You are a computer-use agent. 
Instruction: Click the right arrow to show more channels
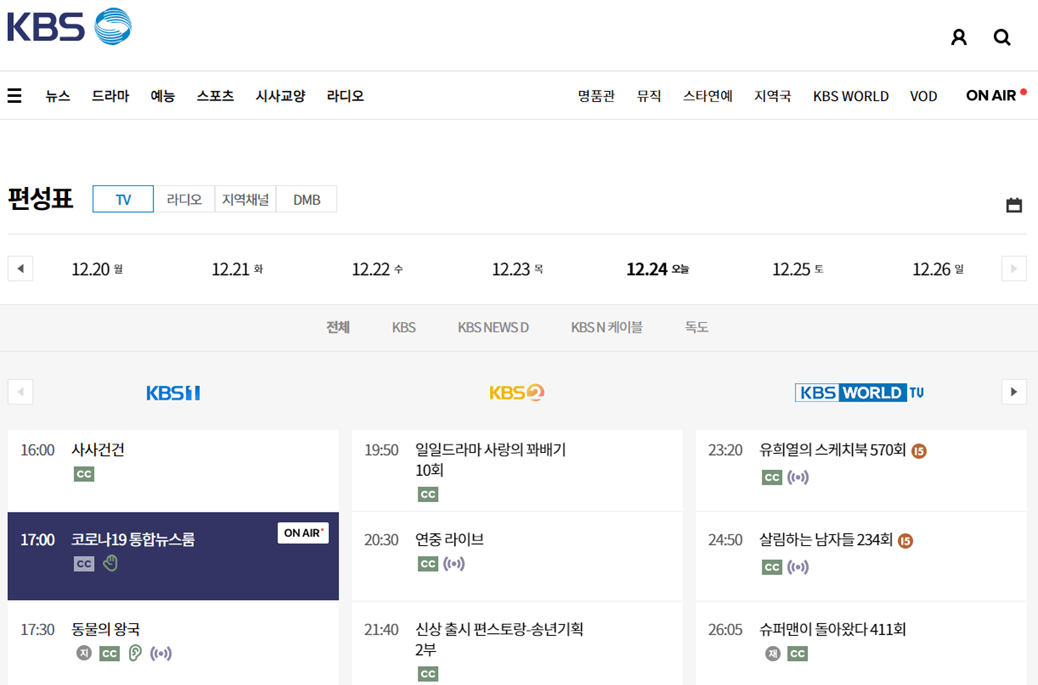tap(1013, 390)
